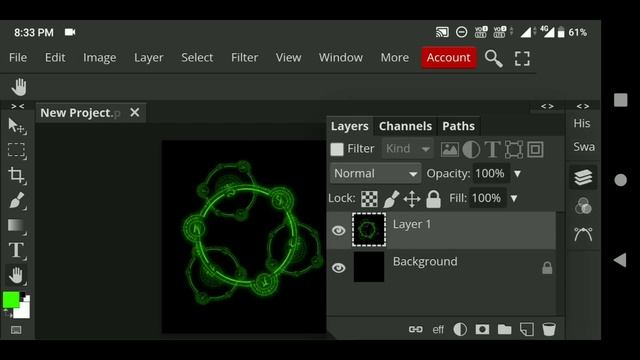Select the Layer 1 thumbnail
Screen dimensions: 640x360
point(369,230)
